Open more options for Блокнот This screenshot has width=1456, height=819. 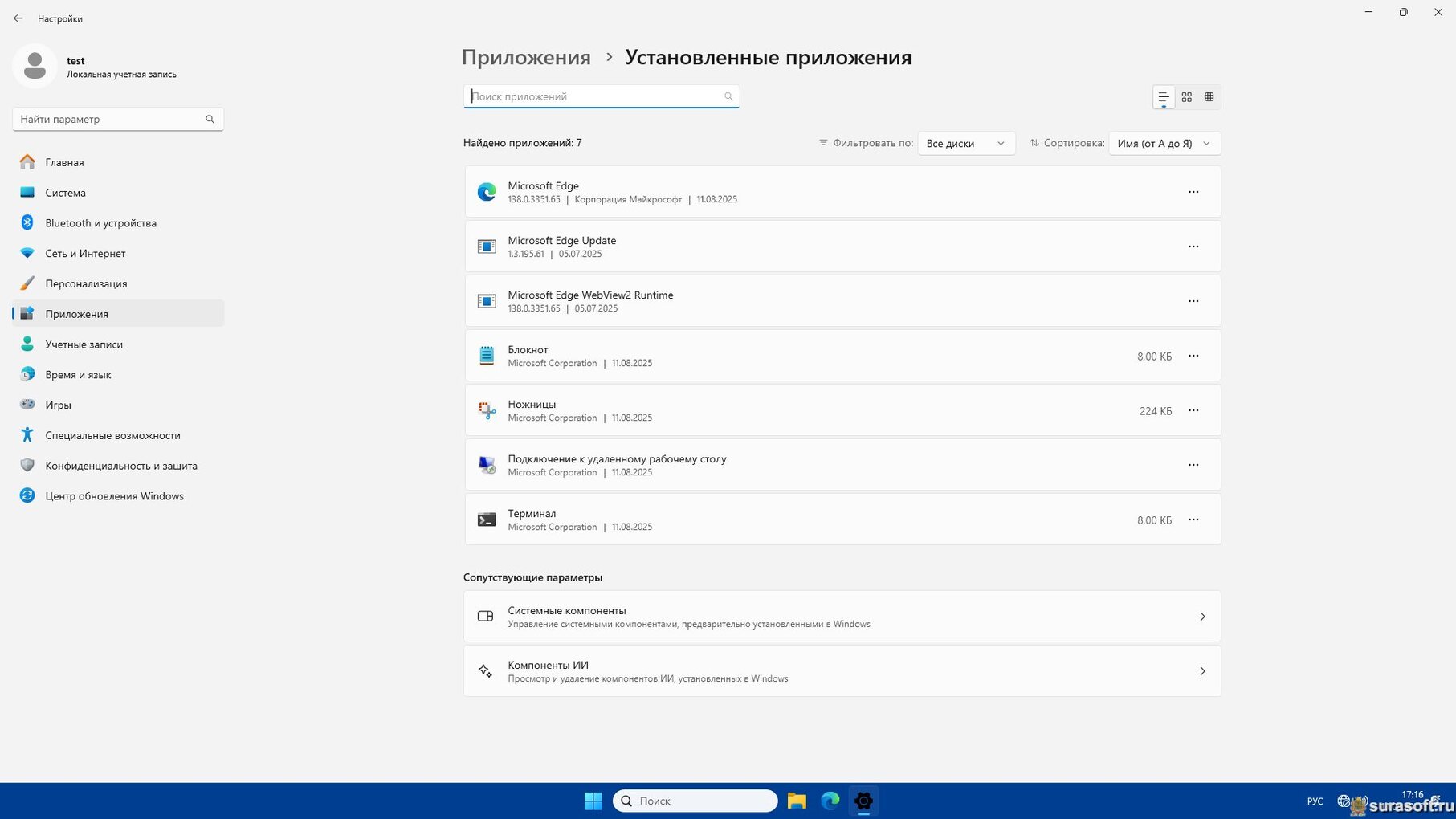(1193, 356)
